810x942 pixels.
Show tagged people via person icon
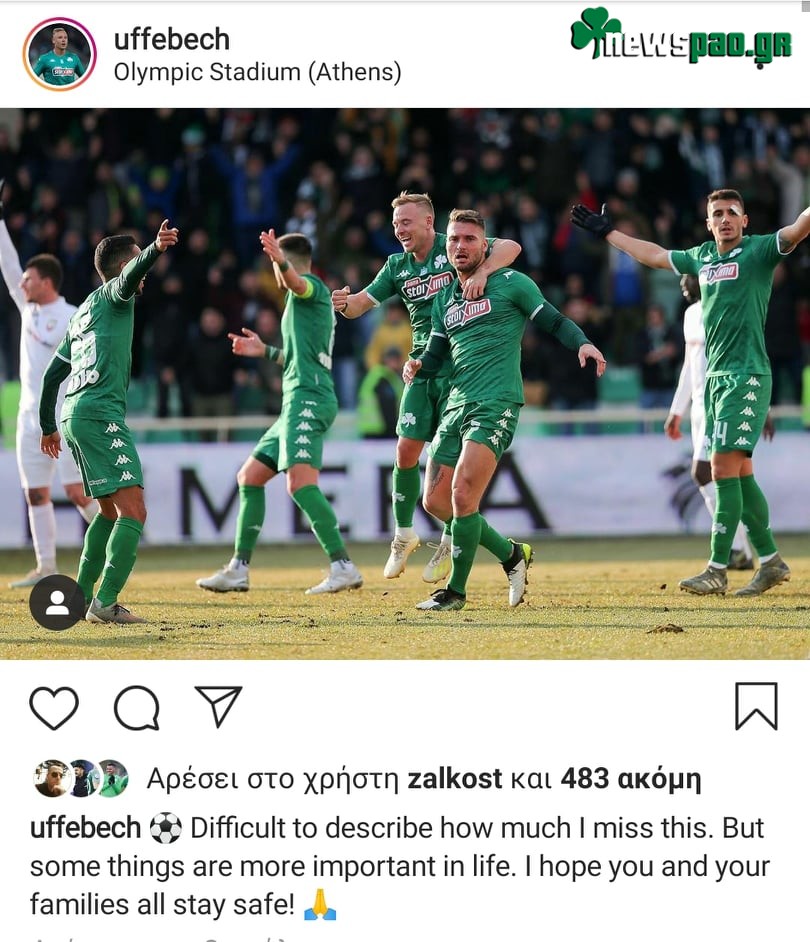tap(57, 602)
